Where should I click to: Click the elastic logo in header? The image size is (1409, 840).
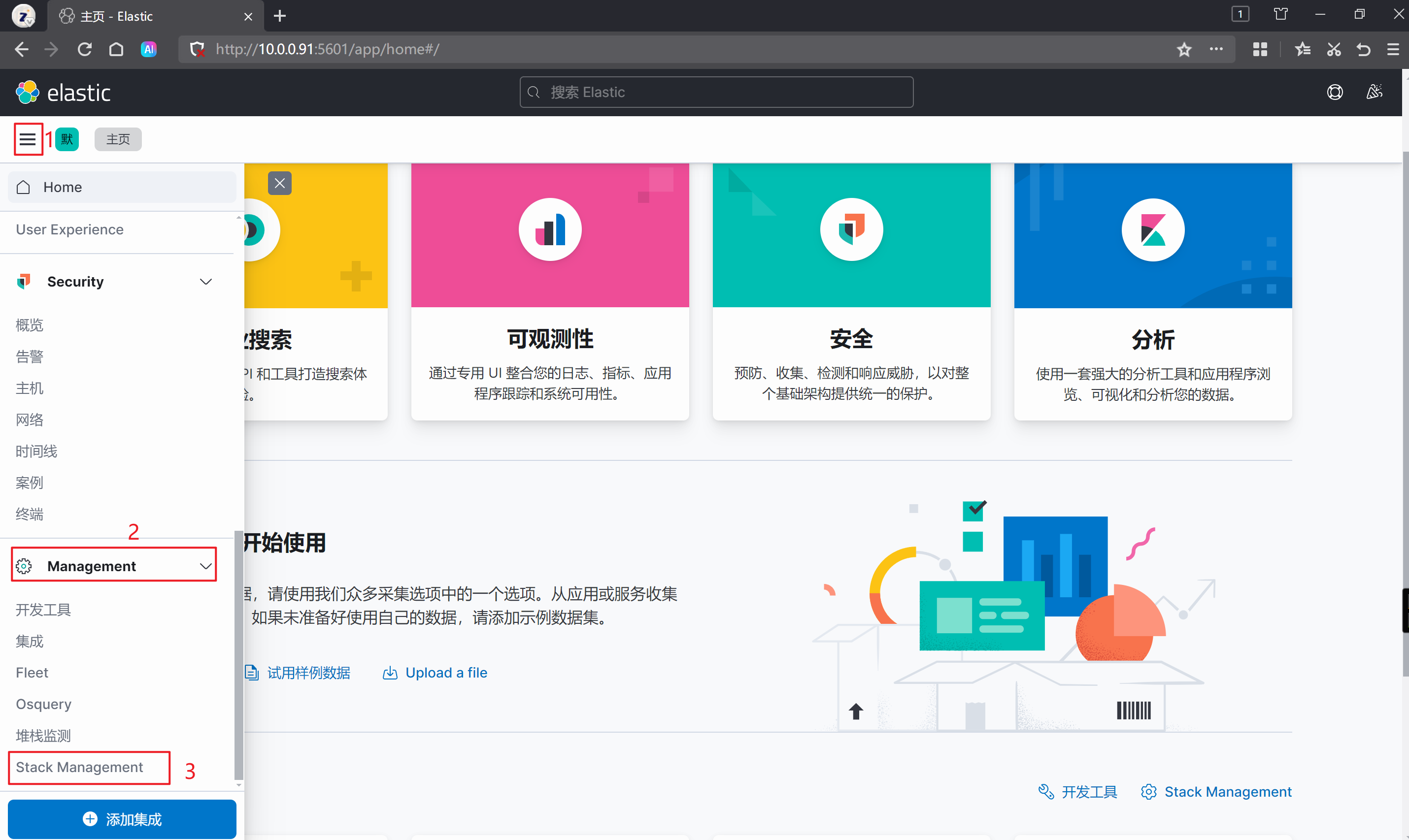pyautogui.click(x=63, y=92)
